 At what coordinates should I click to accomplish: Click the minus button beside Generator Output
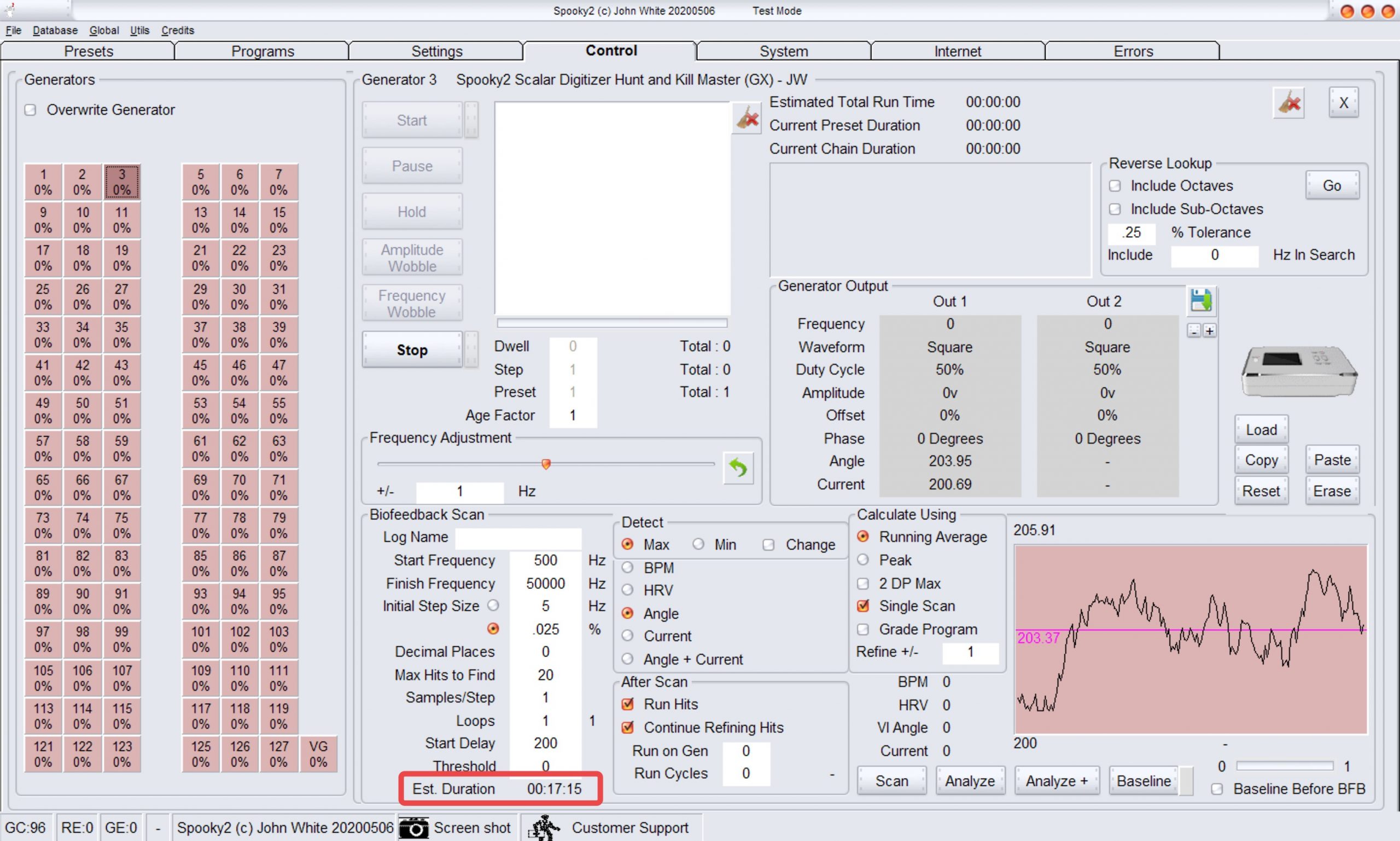pos(1194,331)
